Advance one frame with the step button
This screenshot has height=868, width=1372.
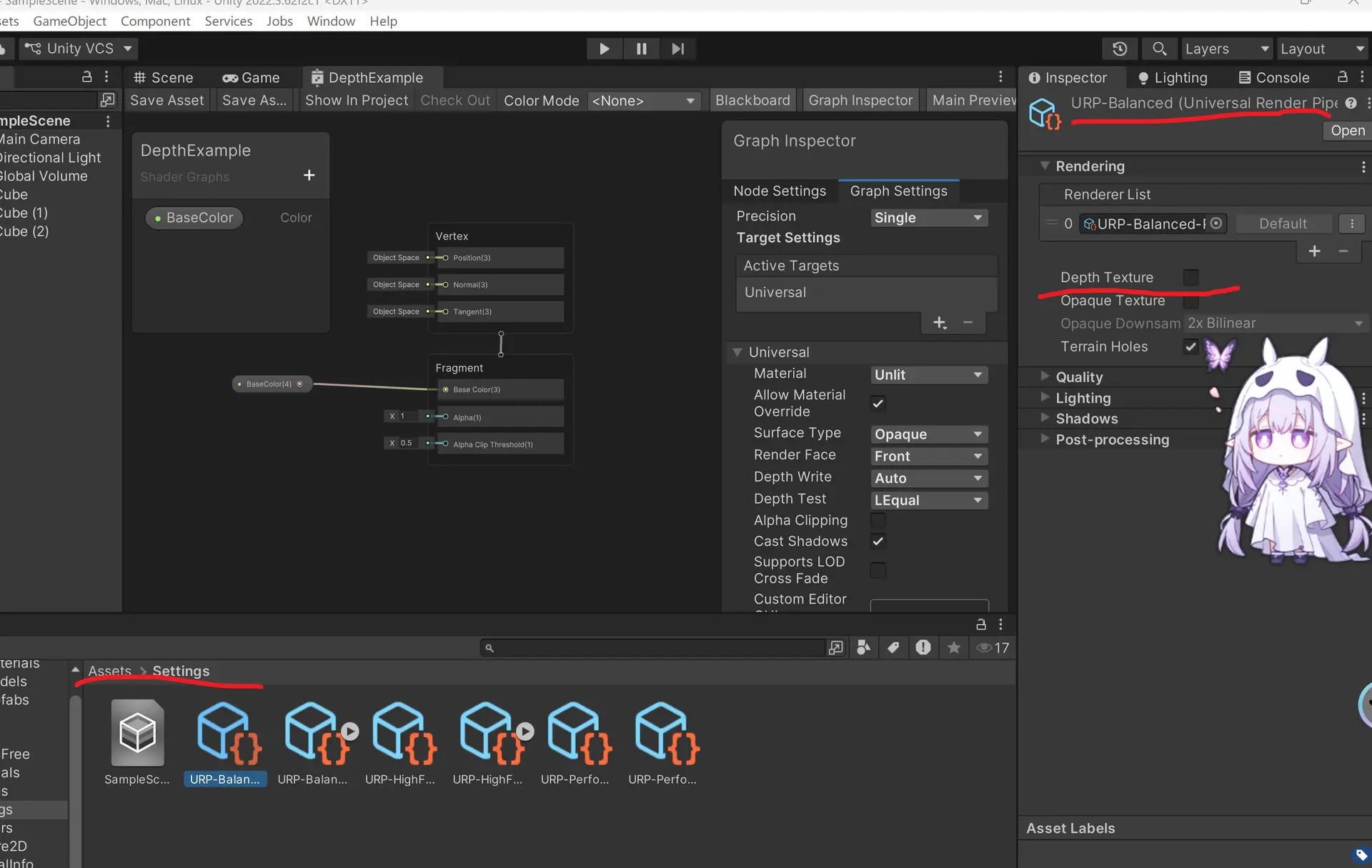pyautogui.click(x=678, y=49)
